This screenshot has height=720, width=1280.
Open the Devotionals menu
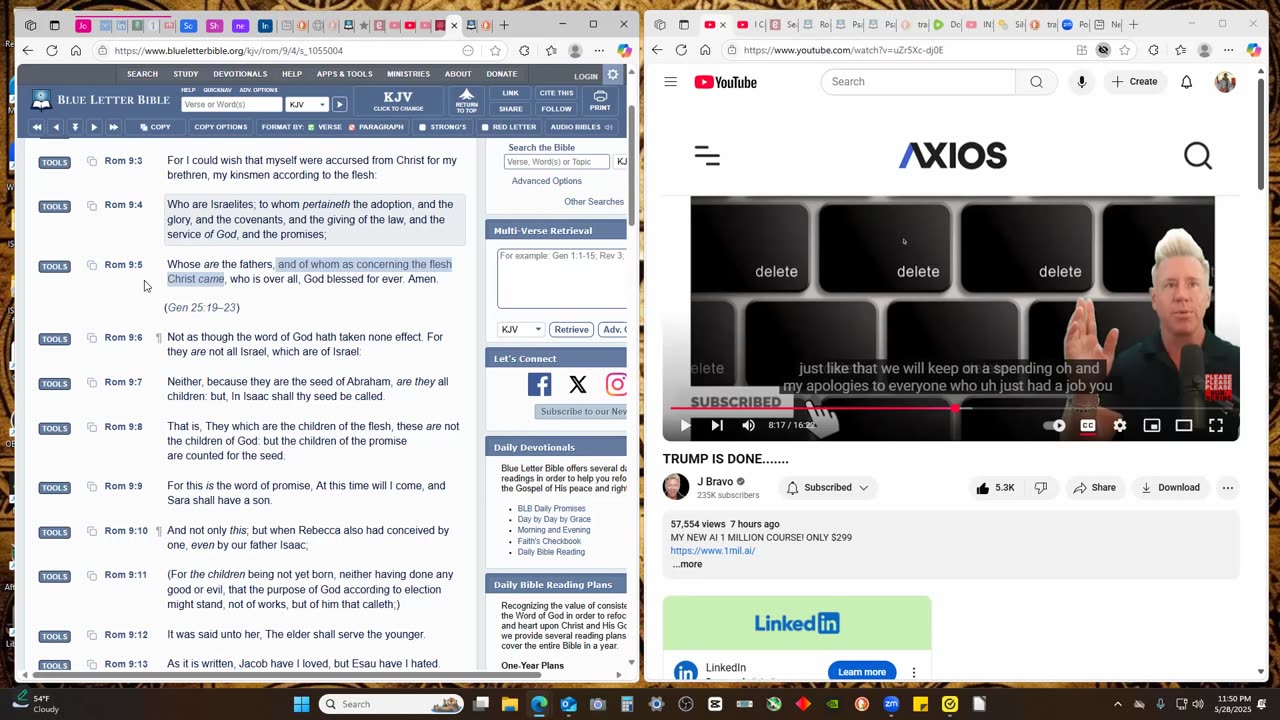[240, 74]
